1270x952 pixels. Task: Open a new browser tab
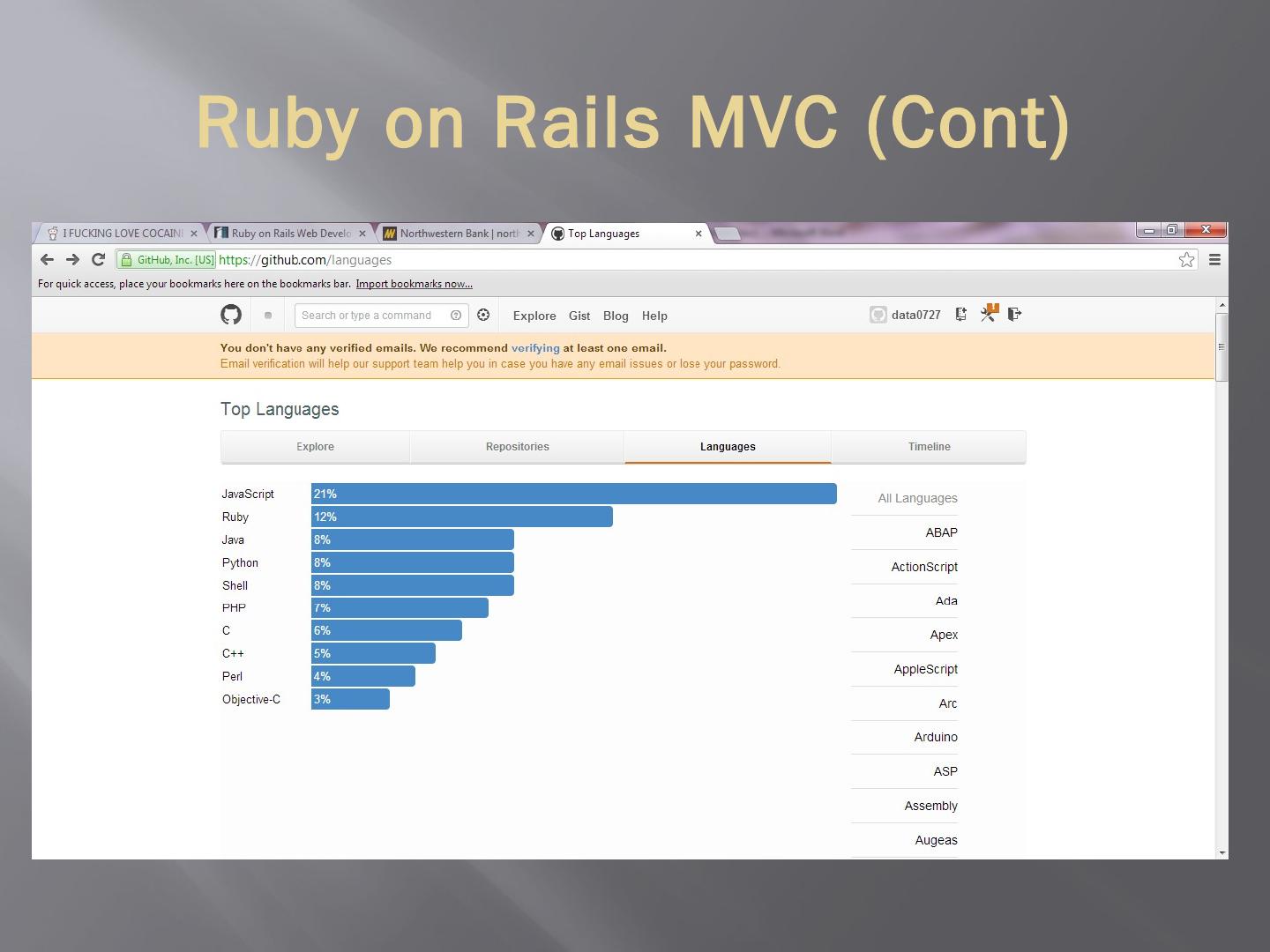[x=727, y=234]
